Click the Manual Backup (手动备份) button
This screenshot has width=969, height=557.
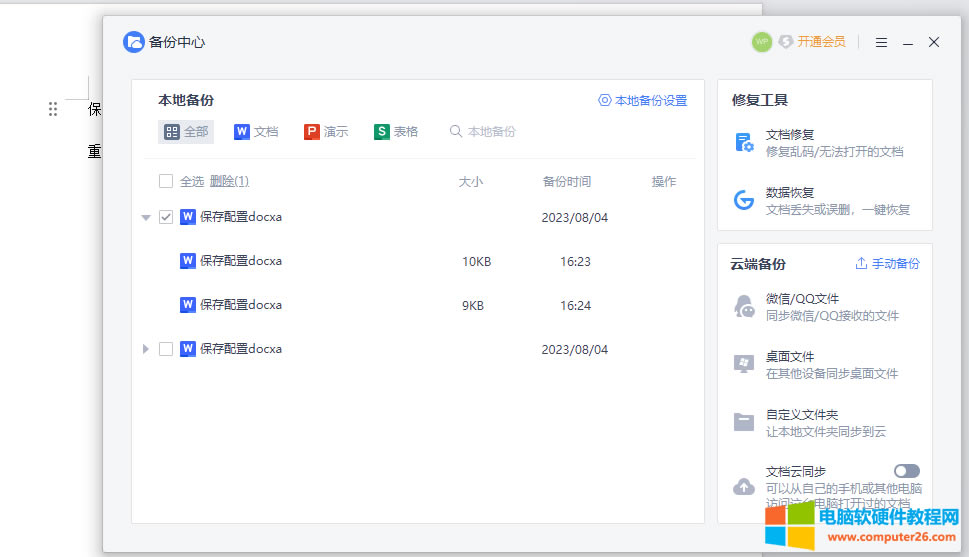(x=887, y=264)
